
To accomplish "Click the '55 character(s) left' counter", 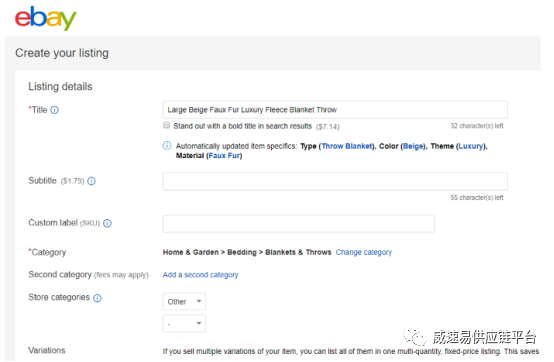I will click(x=477, y=198).
